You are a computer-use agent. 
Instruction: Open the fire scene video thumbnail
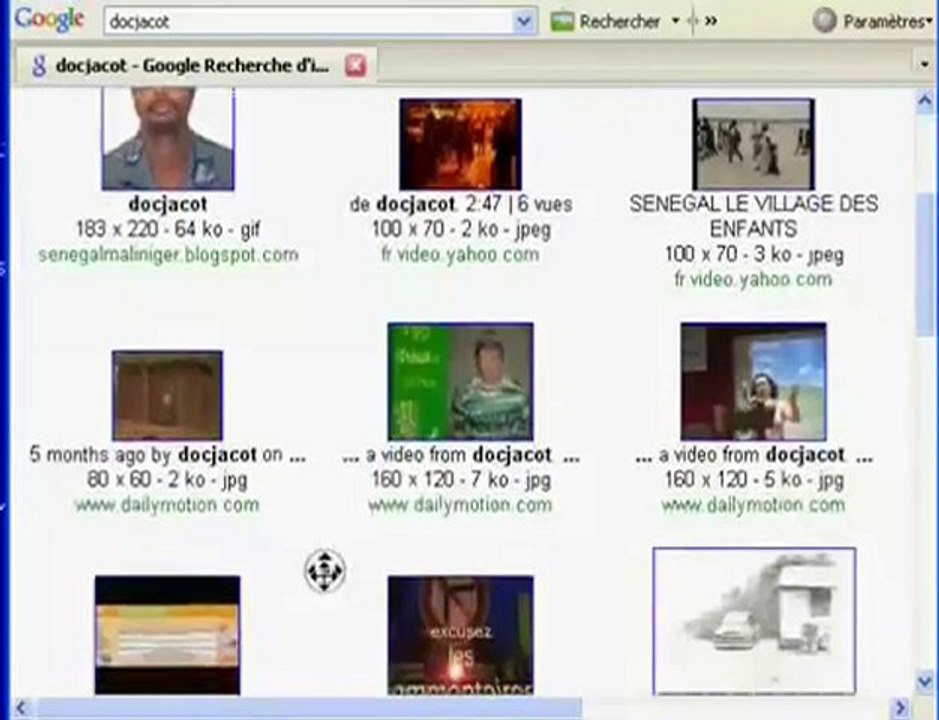(461, 144)
